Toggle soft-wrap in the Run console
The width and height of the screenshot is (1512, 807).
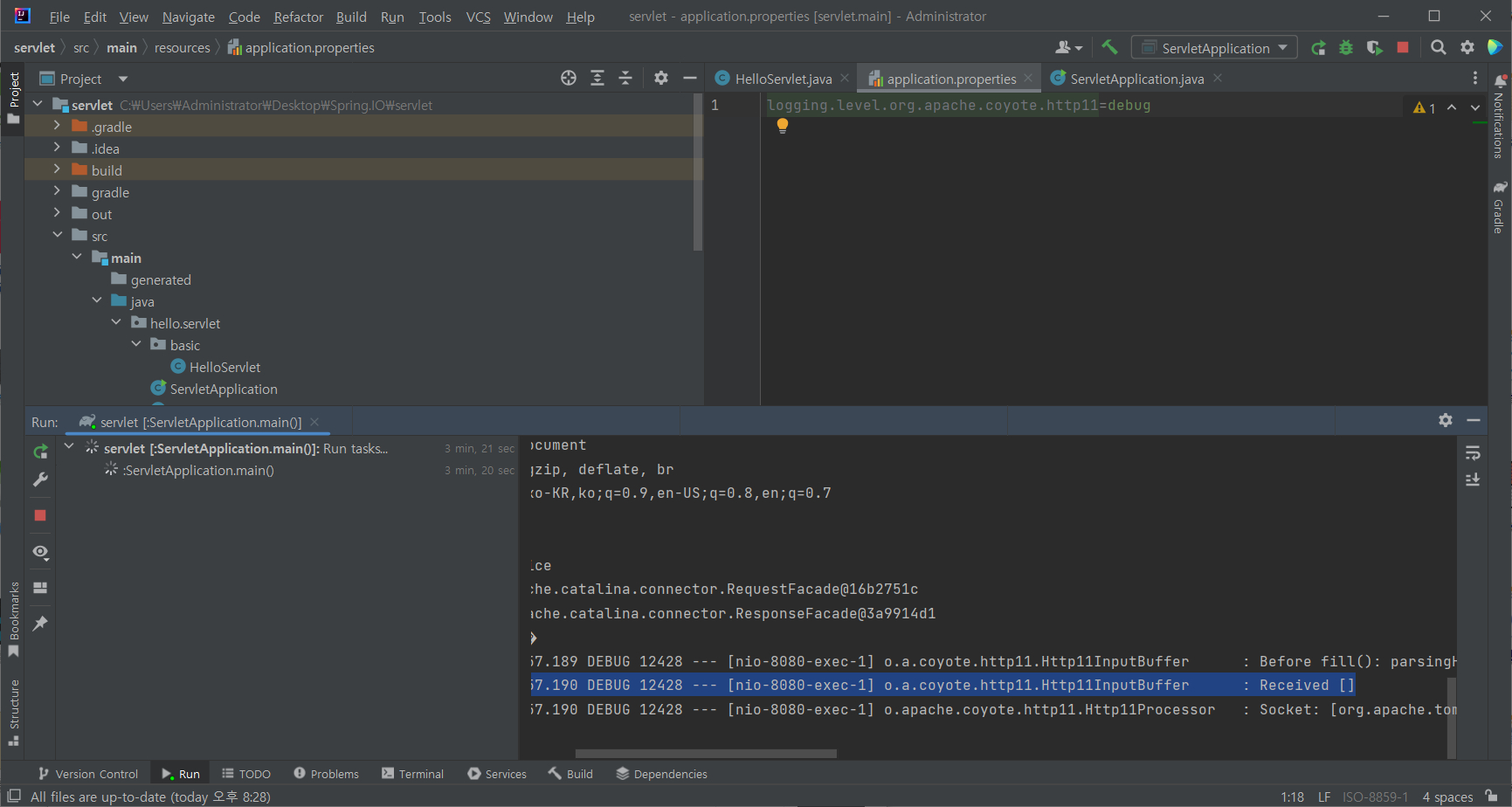pos(1473,452)
